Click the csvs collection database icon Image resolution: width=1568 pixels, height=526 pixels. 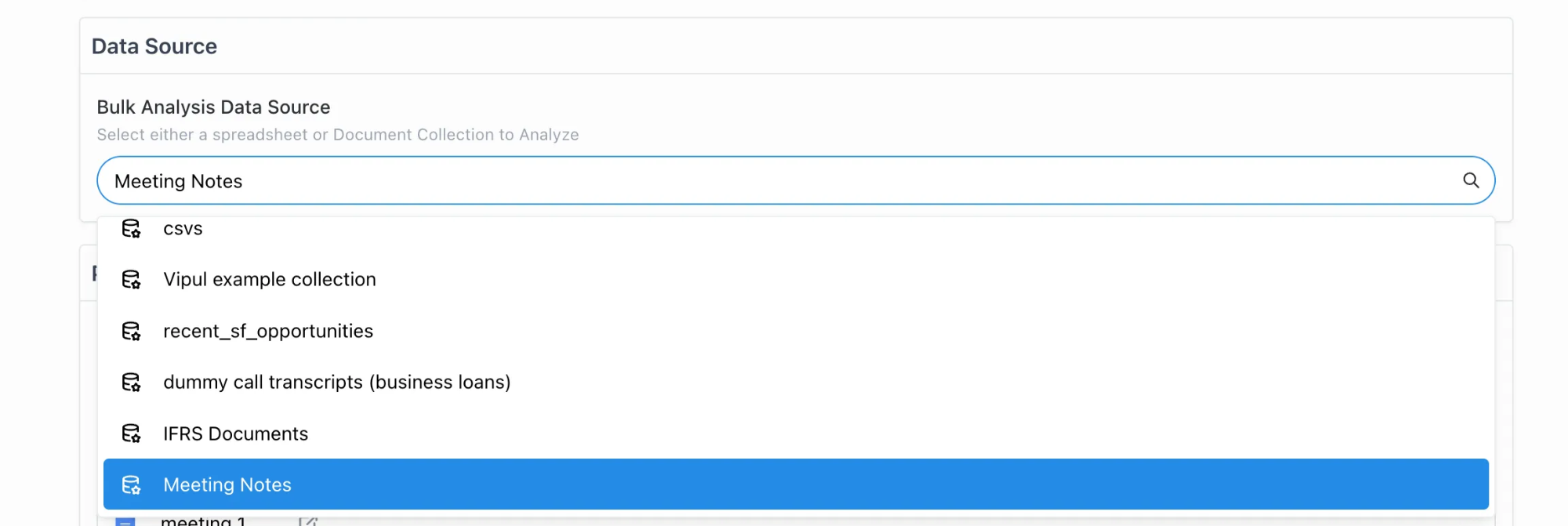(x=131, y=228)
